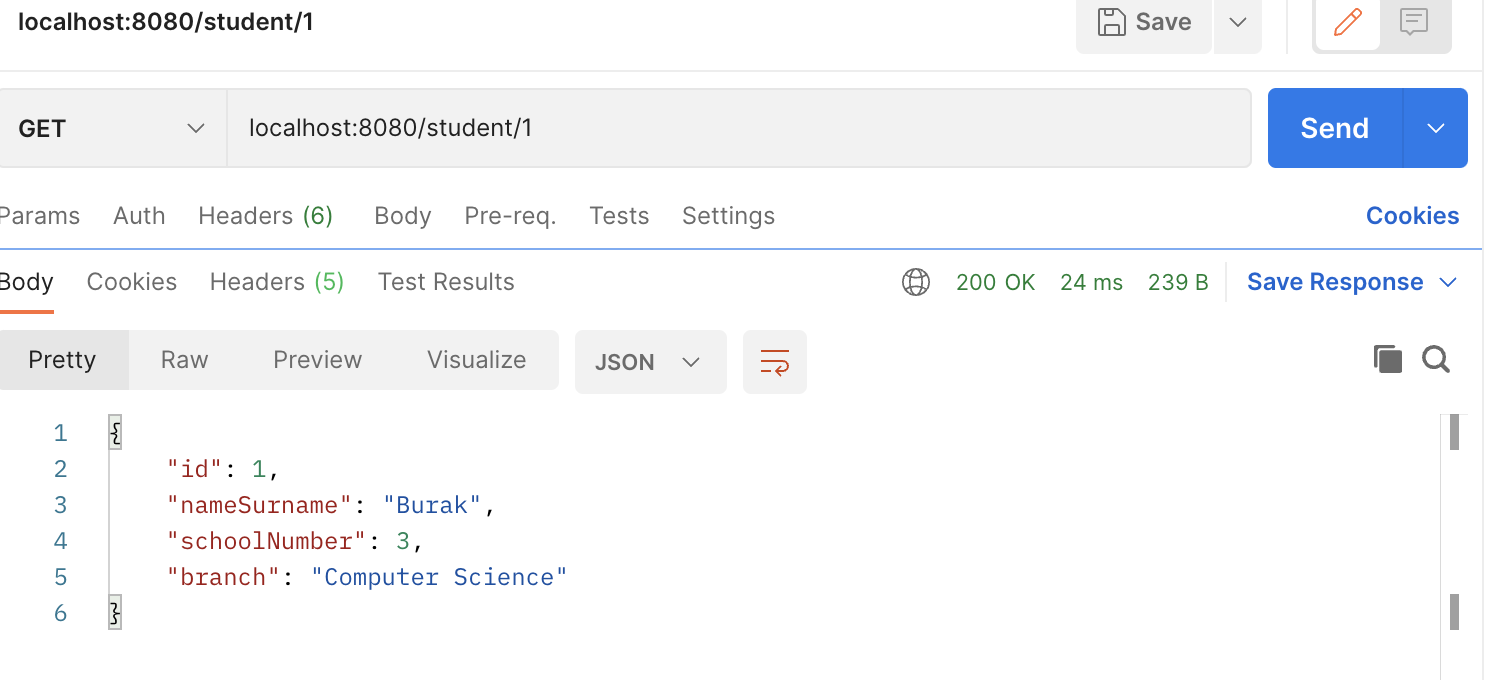Switch to the request Headers (6) tab
Image resolution: width=1500 pixels, height=680 pixels.
[x=265, y=216]
